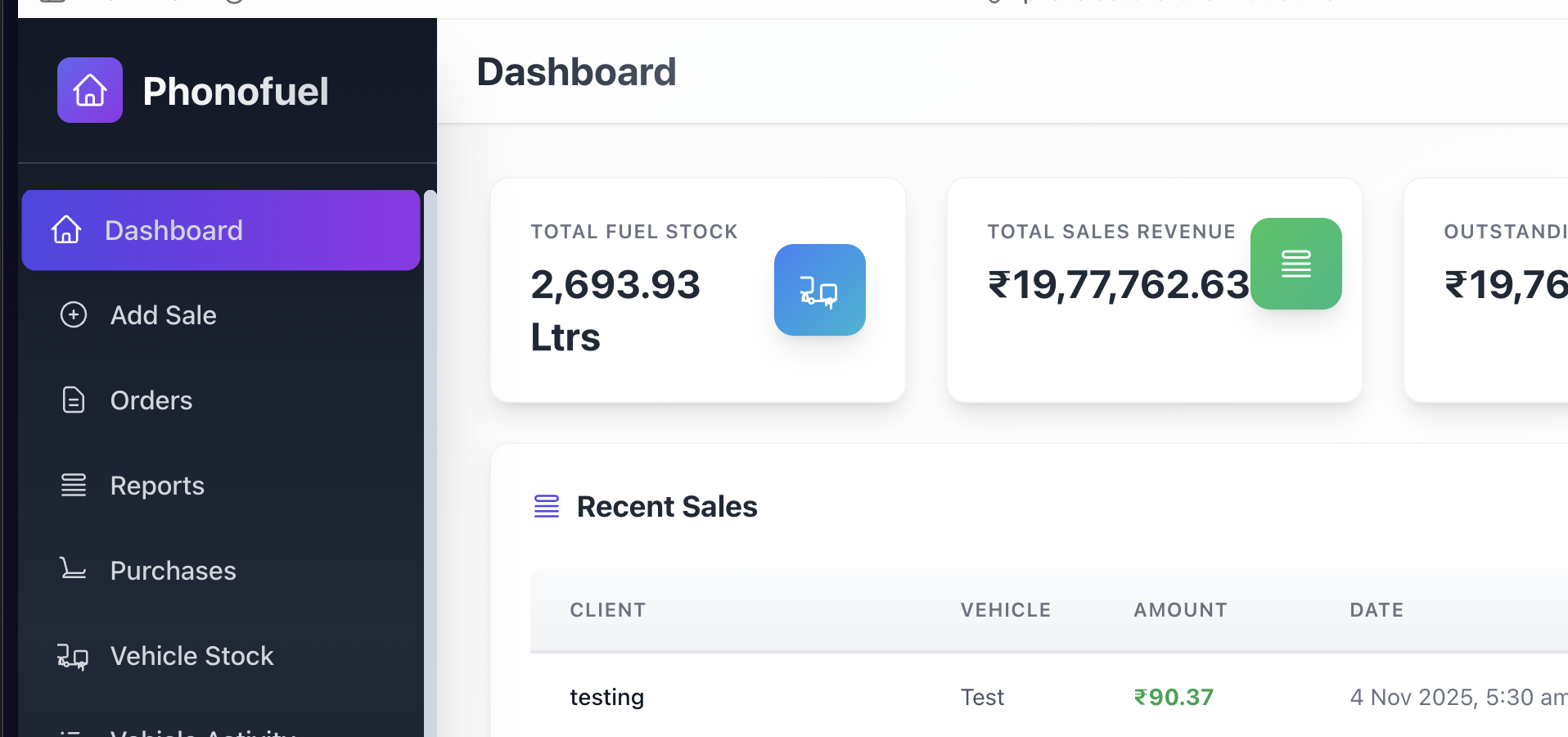Screen dimensions: 1568x737
Task: Click the blue truck icon on Total Fuel Stock
Action: point(819,290)
